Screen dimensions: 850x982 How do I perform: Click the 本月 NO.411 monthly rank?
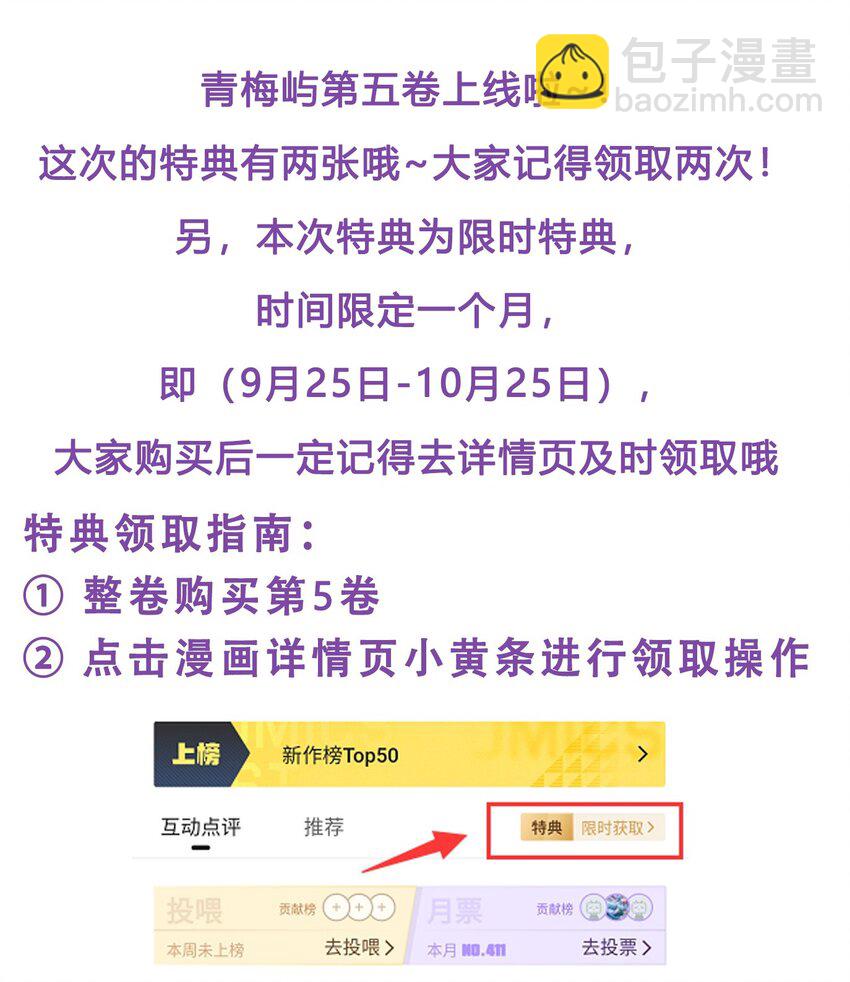point(466,950)
